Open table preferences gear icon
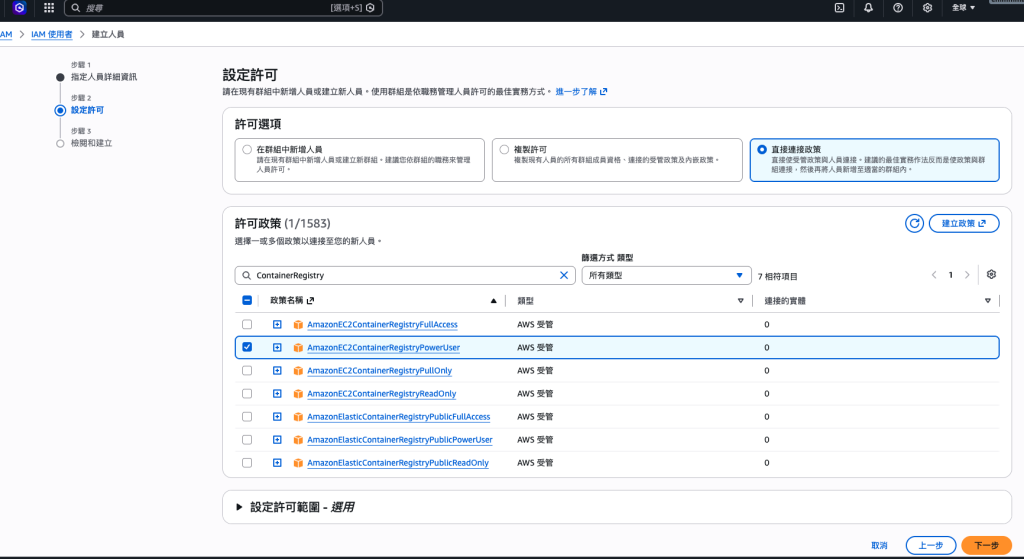 [x=991, y=274]
